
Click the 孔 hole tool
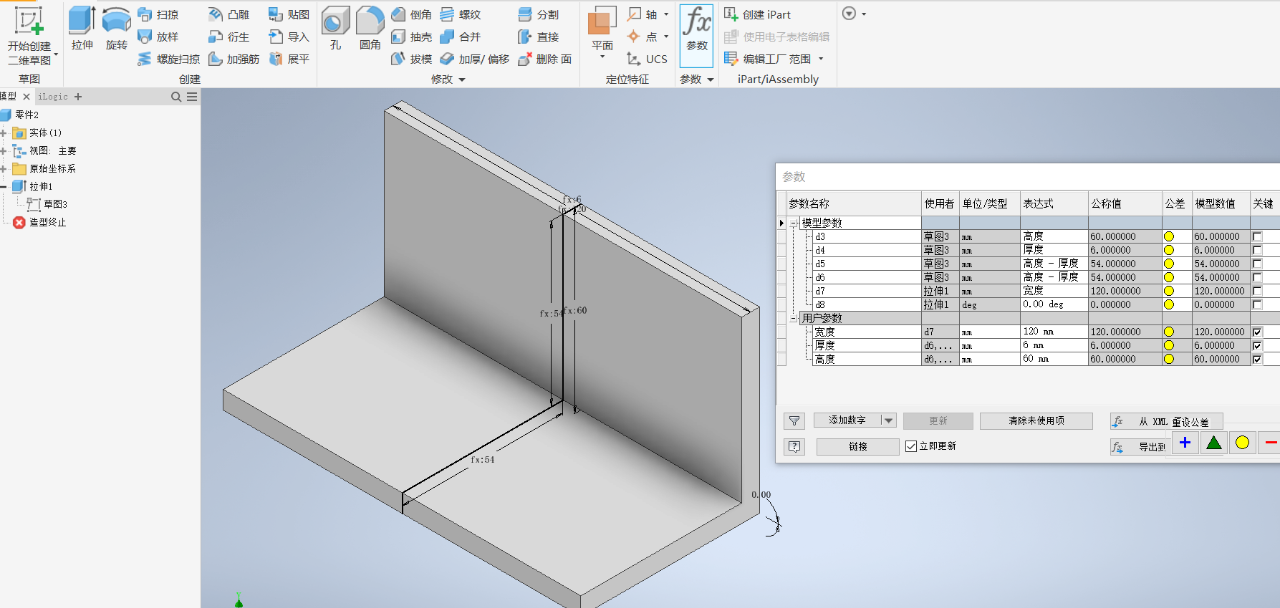pos(335,28)
